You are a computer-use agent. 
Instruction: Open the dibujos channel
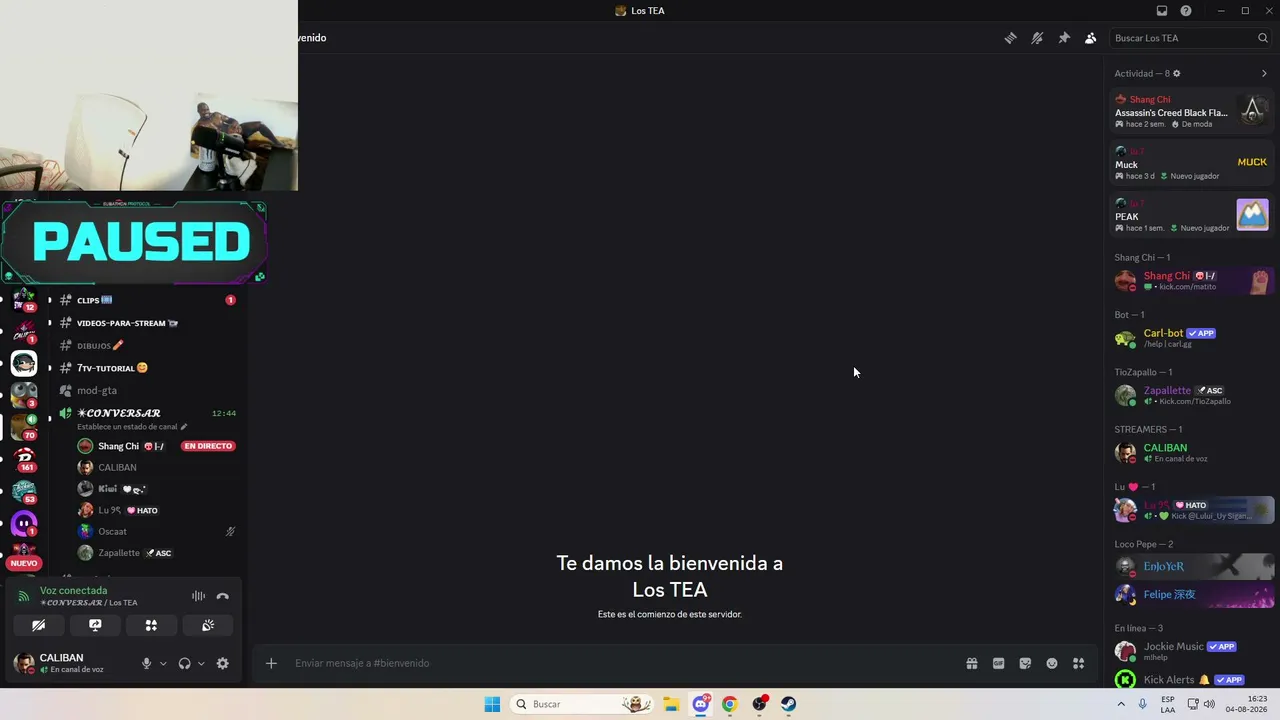click(x=147, y=345)
